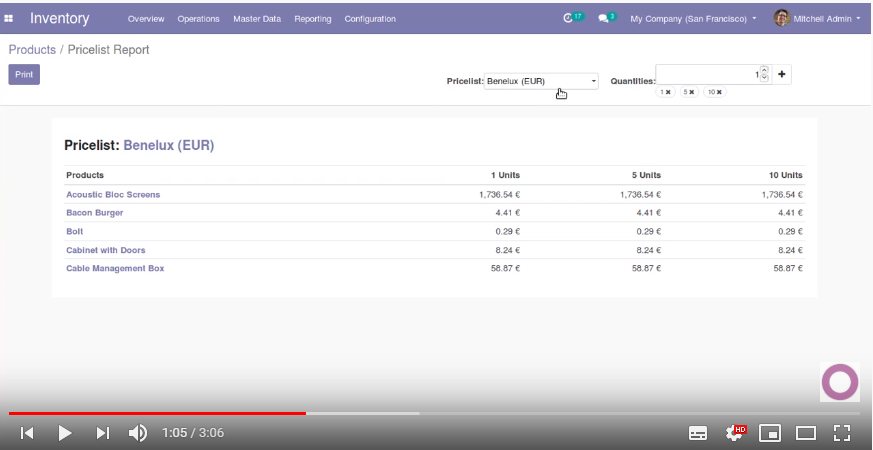The width and height of the screenshot is (873, 450).
Task: Click the plus icon to add quantity
Action: click(782, 74)
